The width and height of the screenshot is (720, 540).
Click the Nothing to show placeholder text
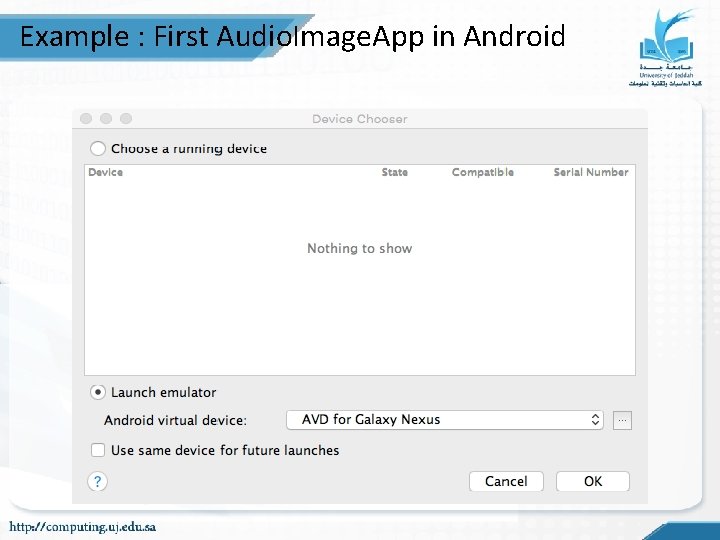pyautogui.click(x=360, y=248)
